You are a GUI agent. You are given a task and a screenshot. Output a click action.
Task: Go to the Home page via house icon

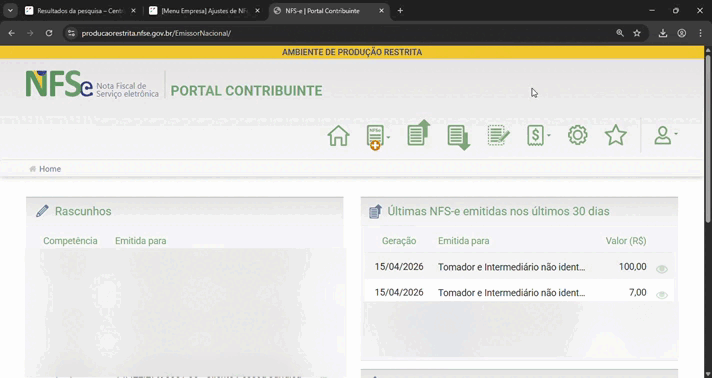pos(338,136)
